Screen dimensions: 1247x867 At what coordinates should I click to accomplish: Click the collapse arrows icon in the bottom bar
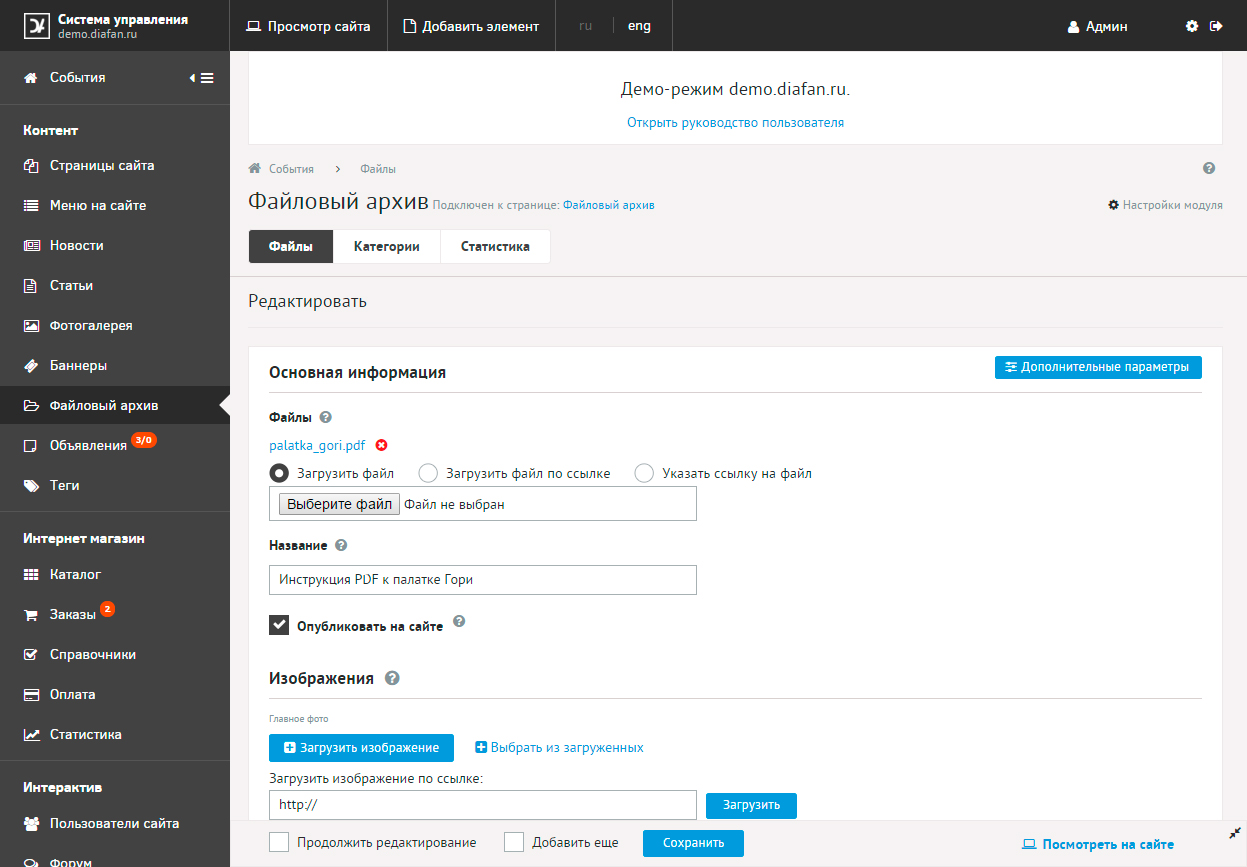1233,833
